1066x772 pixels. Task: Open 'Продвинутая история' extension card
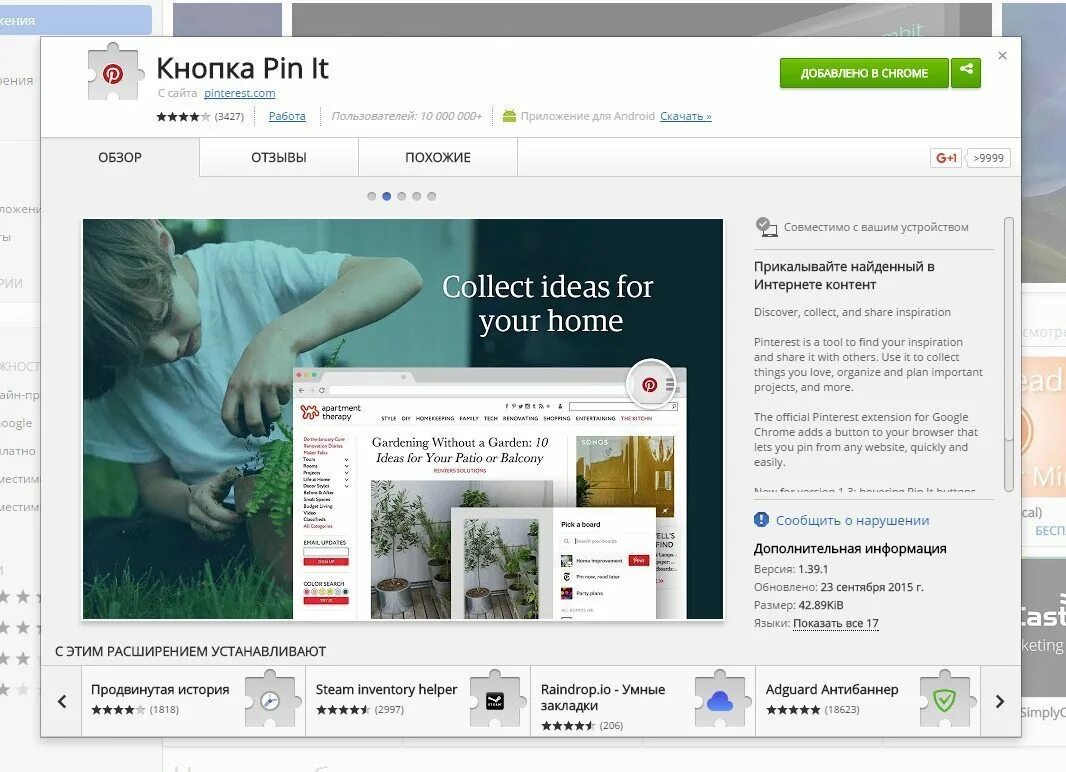click(x=193, y=701)
